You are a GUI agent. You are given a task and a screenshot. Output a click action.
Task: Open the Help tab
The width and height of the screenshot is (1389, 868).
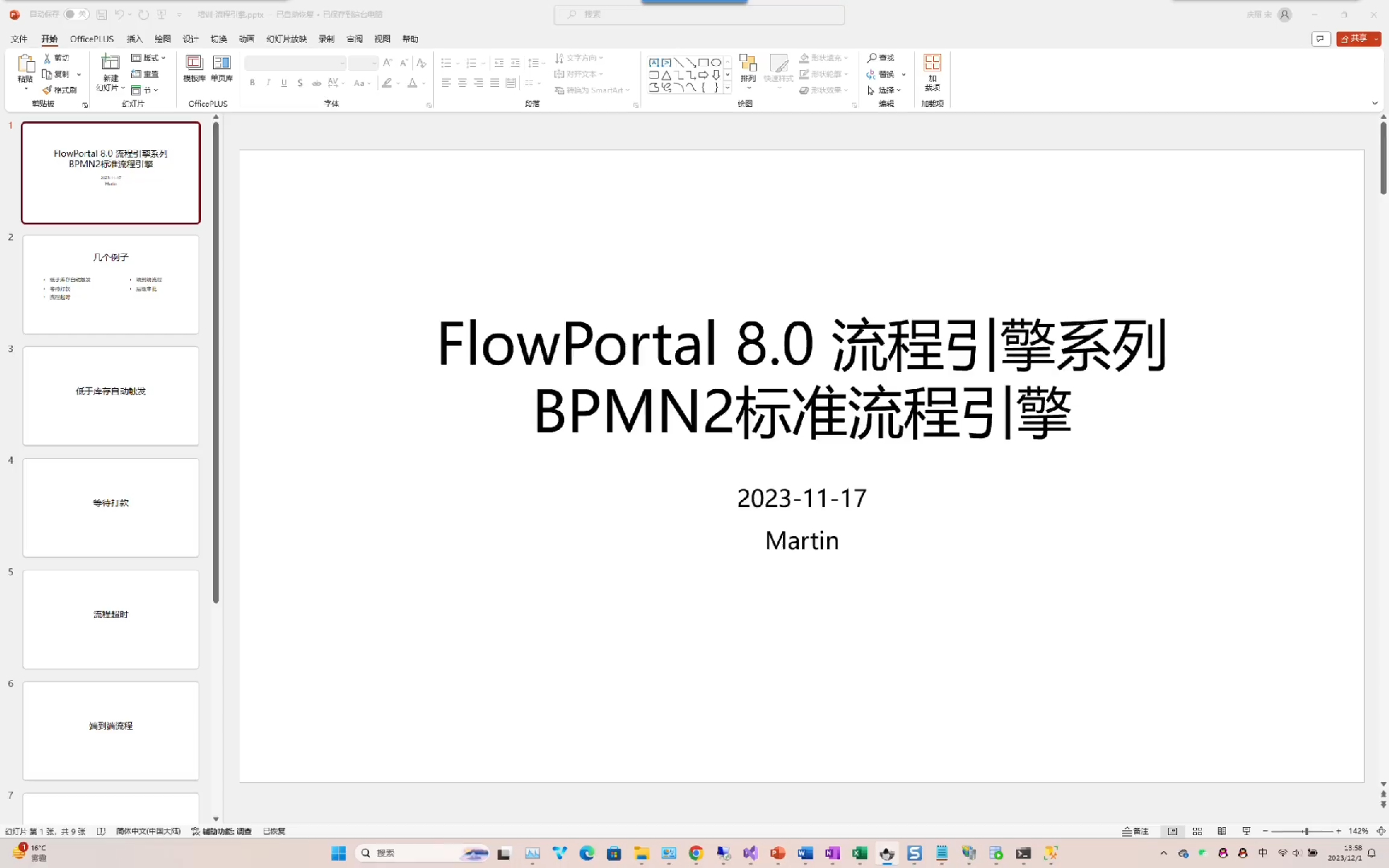coord(410,39)
